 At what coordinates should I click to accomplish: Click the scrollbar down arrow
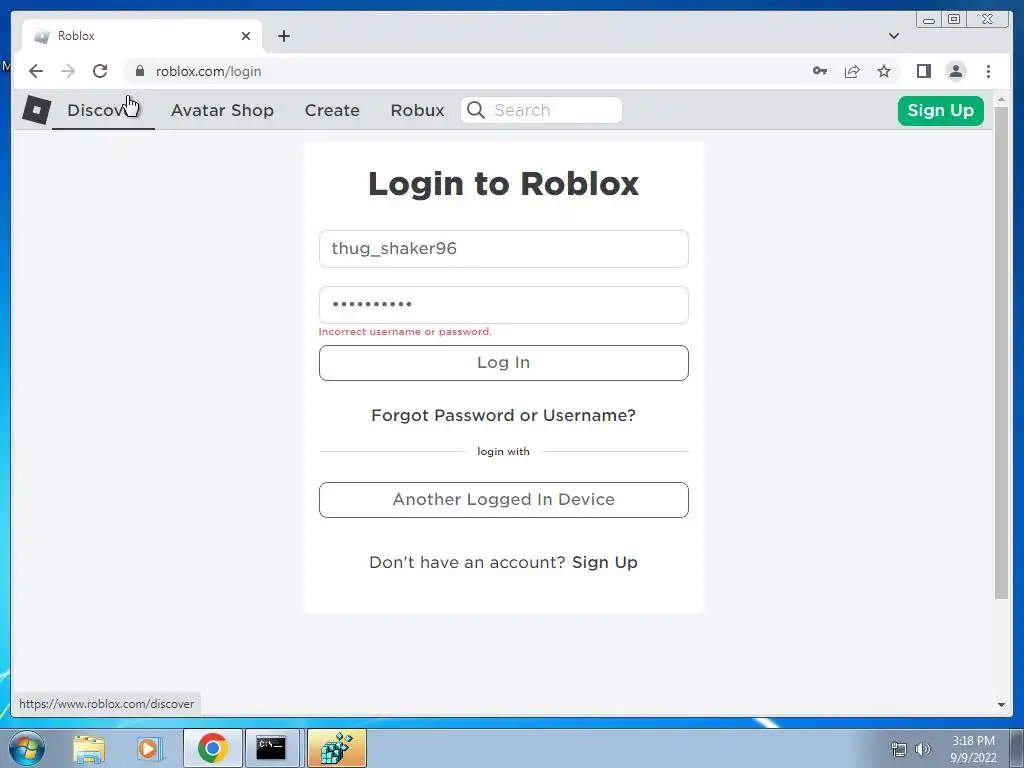[1001, 705]
